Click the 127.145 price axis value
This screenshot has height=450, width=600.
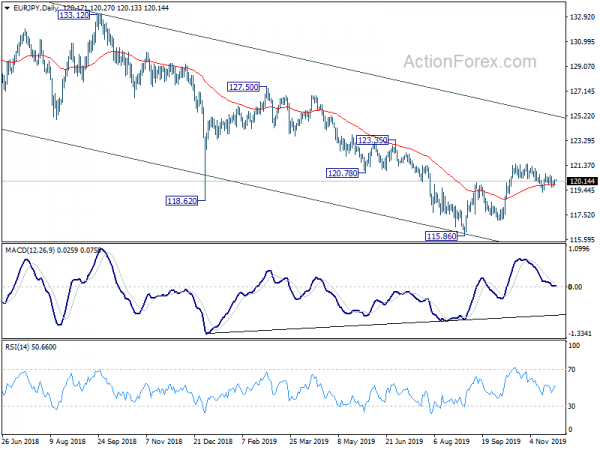click(582, 91)
